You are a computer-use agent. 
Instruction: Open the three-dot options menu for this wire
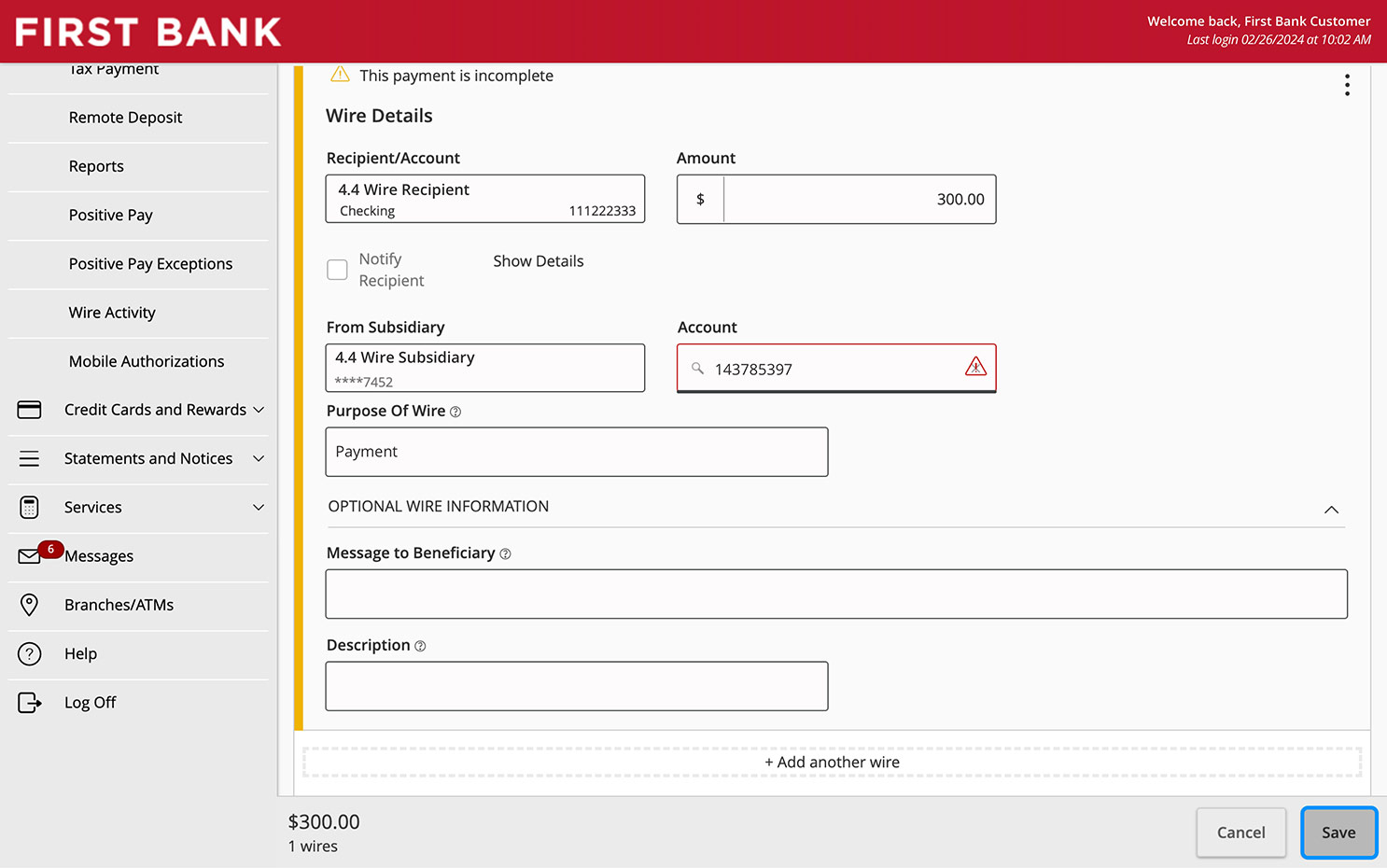point(1347,85)
